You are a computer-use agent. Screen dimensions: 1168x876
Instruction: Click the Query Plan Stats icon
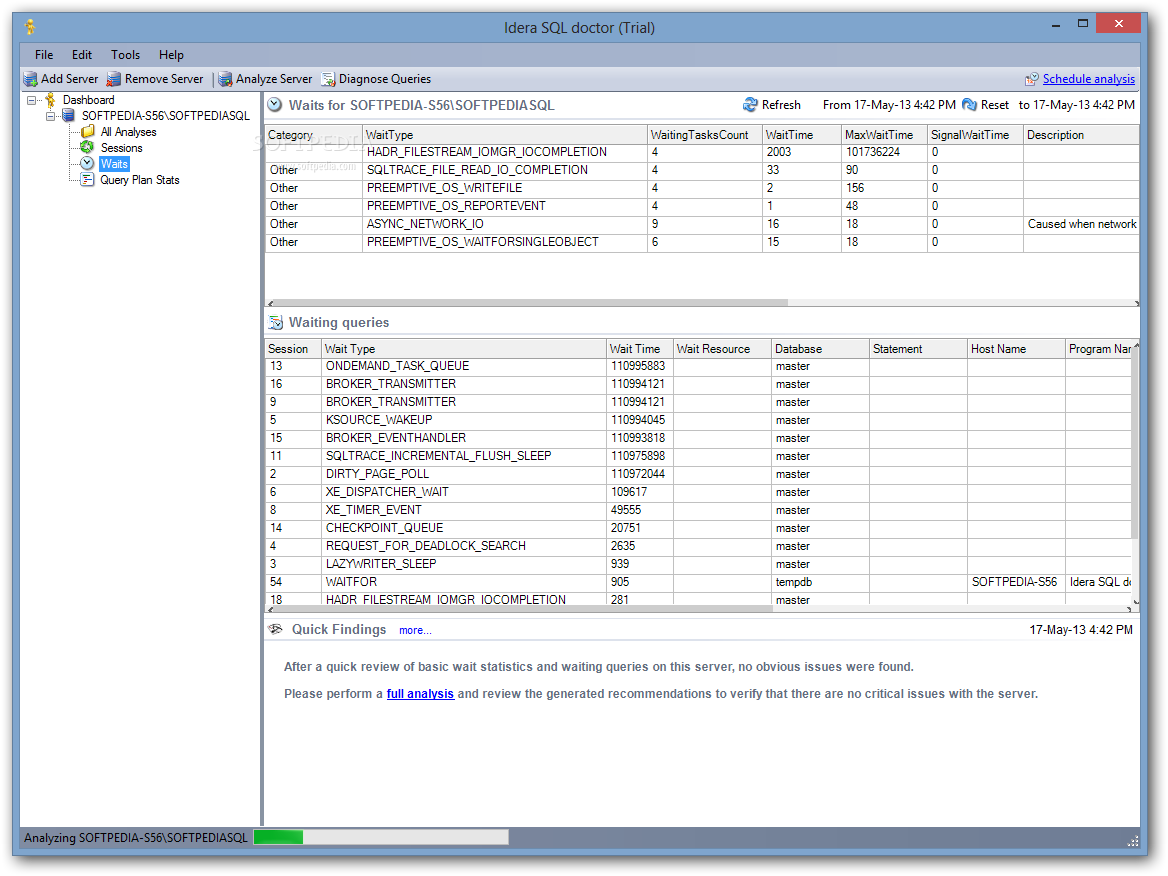[87, 180]
